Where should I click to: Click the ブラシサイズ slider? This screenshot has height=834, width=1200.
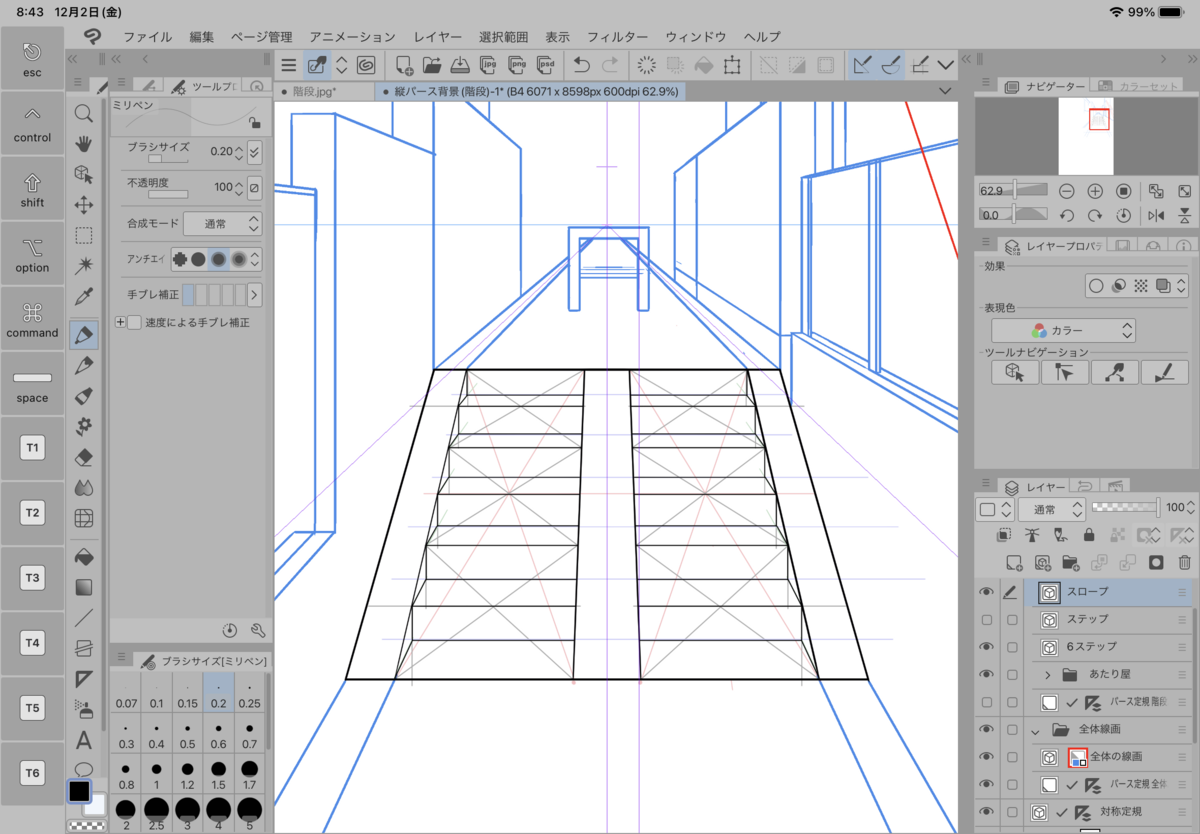pyautogui.click(x=168, y=159)
